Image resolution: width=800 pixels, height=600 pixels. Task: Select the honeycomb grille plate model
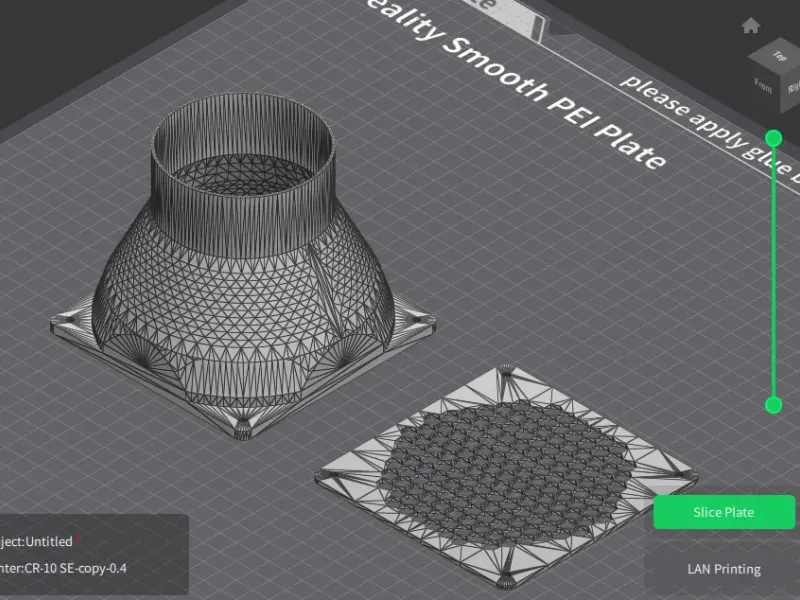505,477
